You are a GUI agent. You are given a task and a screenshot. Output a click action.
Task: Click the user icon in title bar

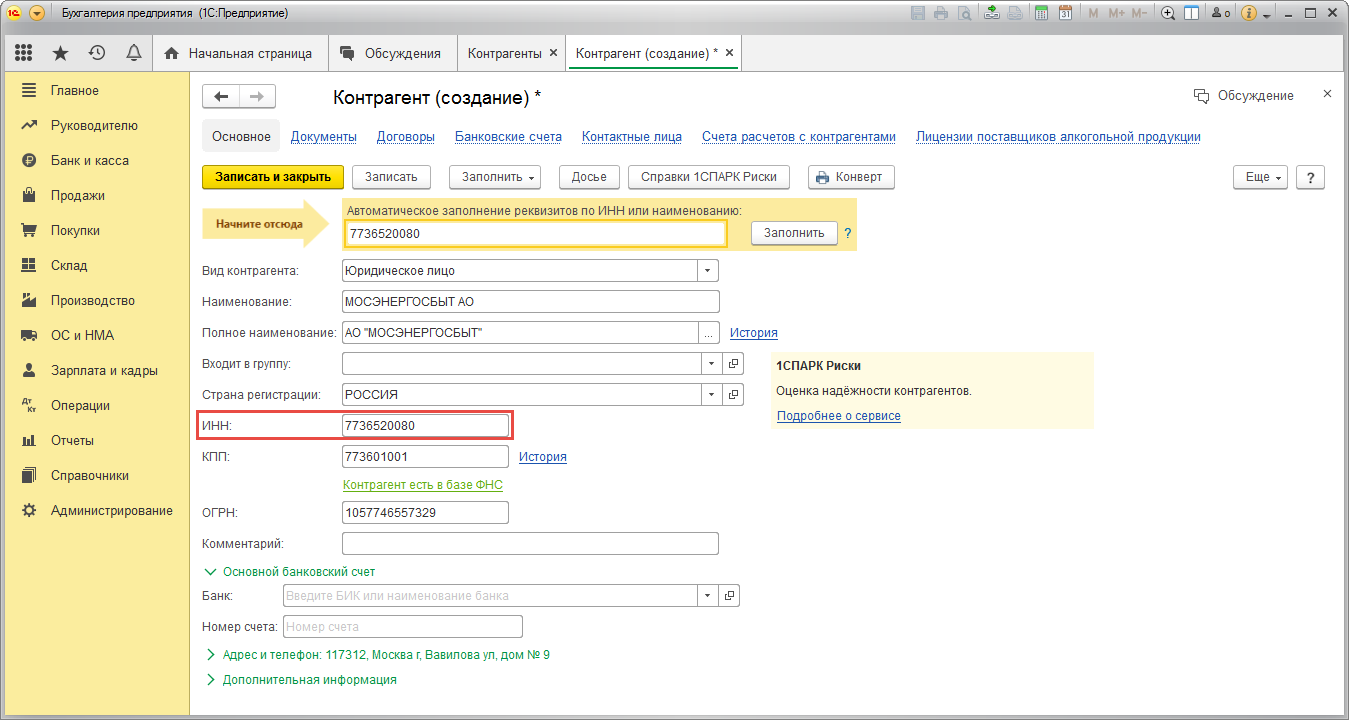tap(1220, 13)
